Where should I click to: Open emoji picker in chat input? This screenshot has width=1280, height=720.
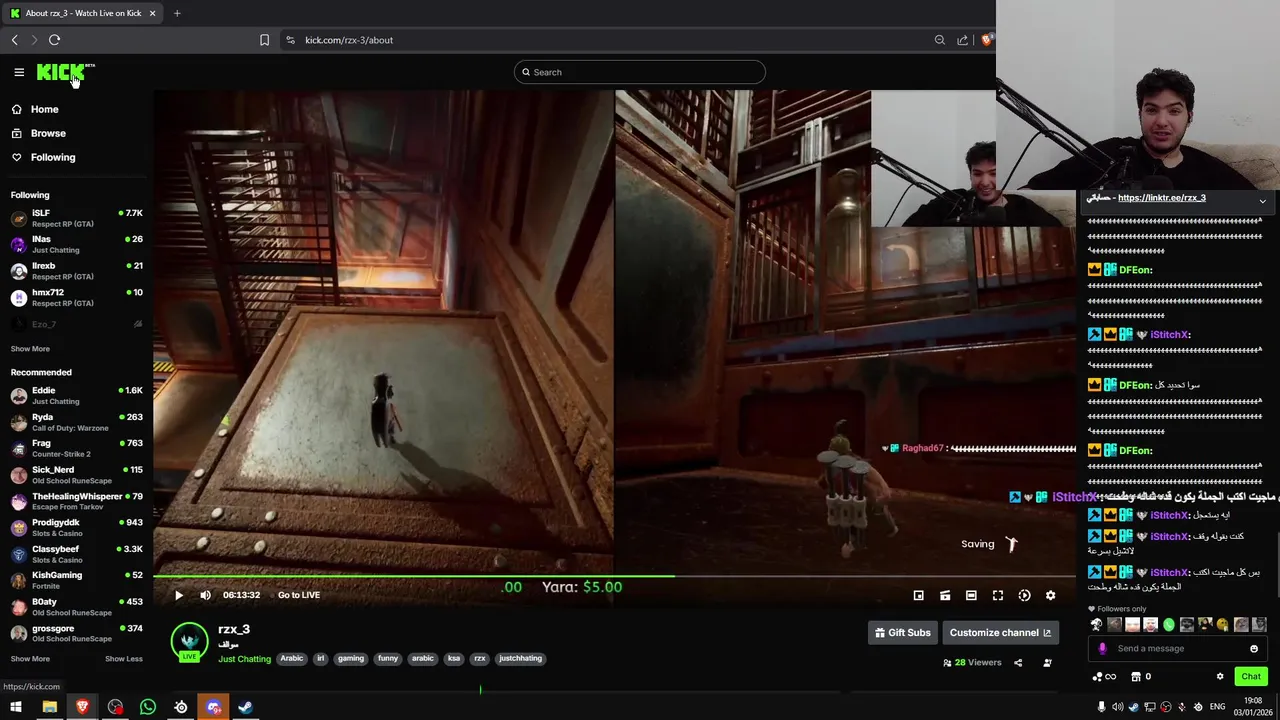(1254, 649)
